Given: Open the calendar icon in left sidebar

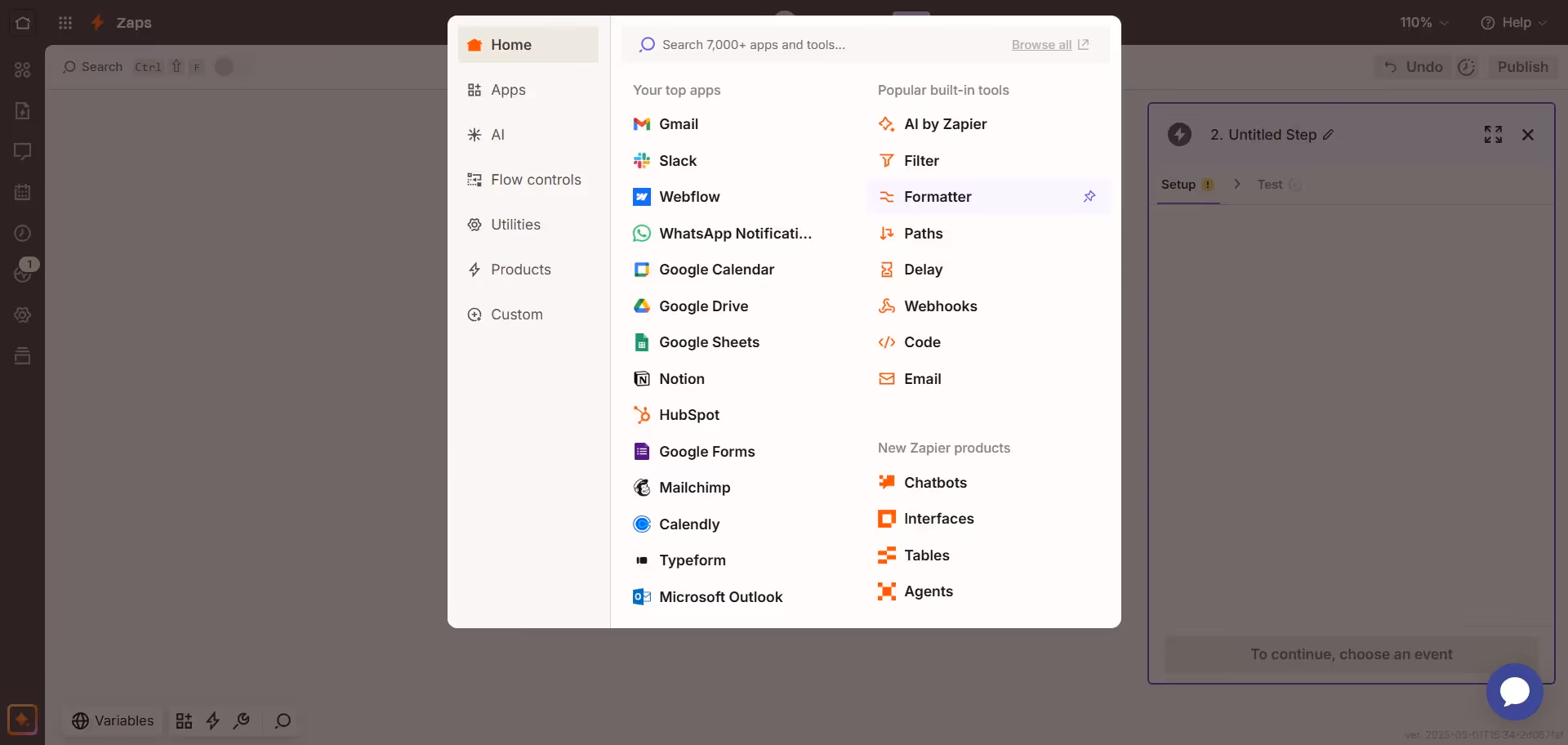Looking at the screenshot, I should pos(23,193).
